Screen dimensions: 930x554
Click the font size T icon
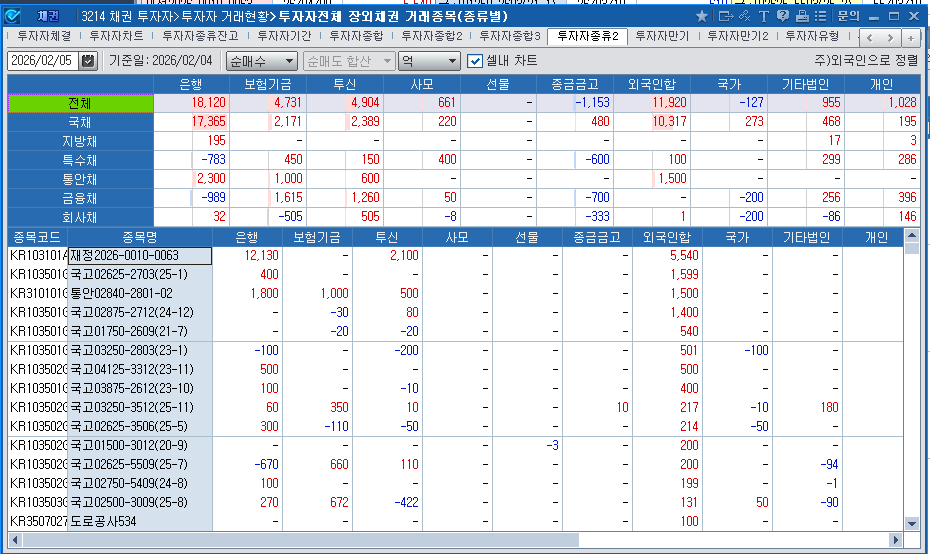coord(764,17)
